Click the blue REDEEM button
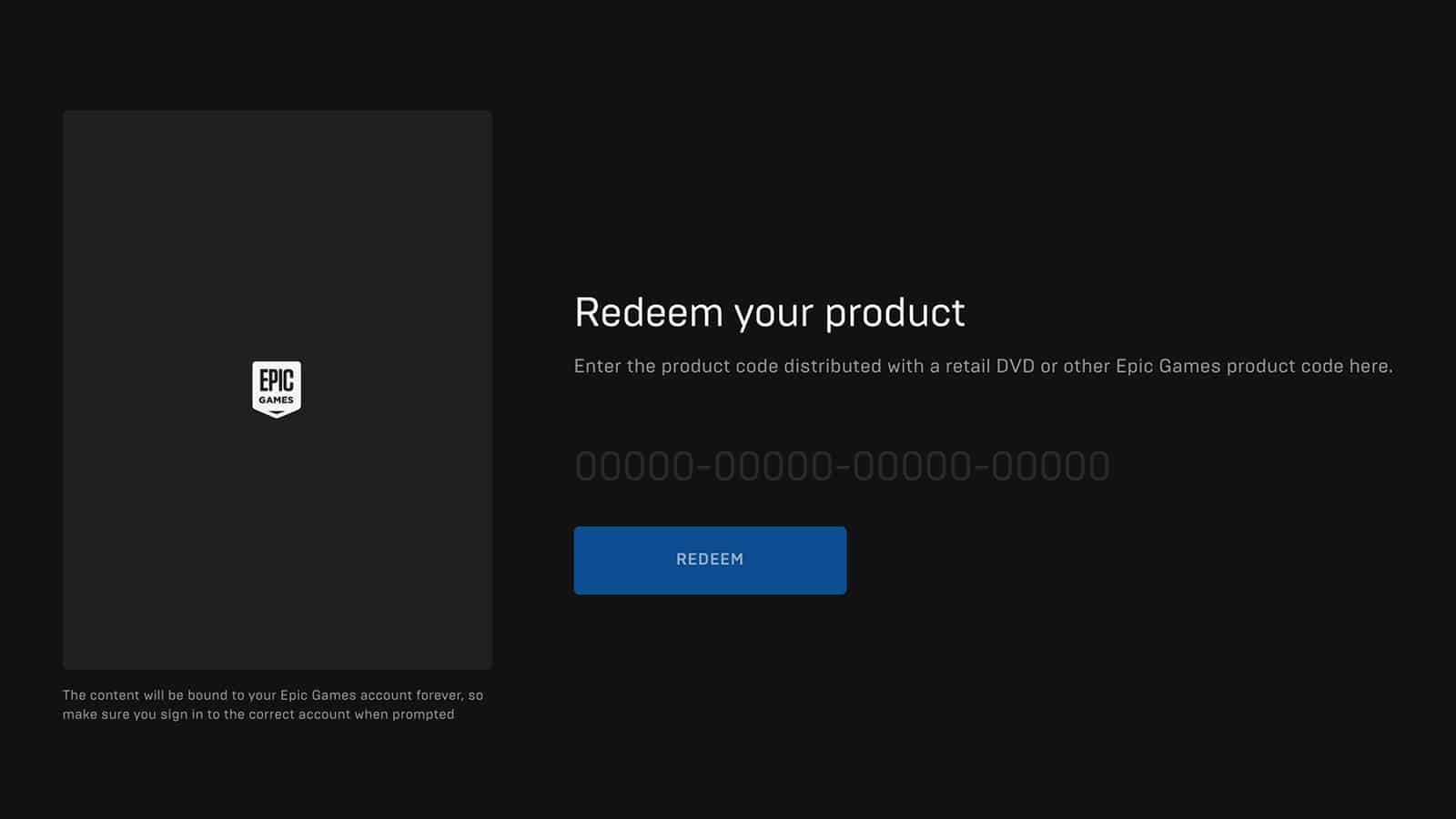1456x819 pixels. click(x=710, y=561)
